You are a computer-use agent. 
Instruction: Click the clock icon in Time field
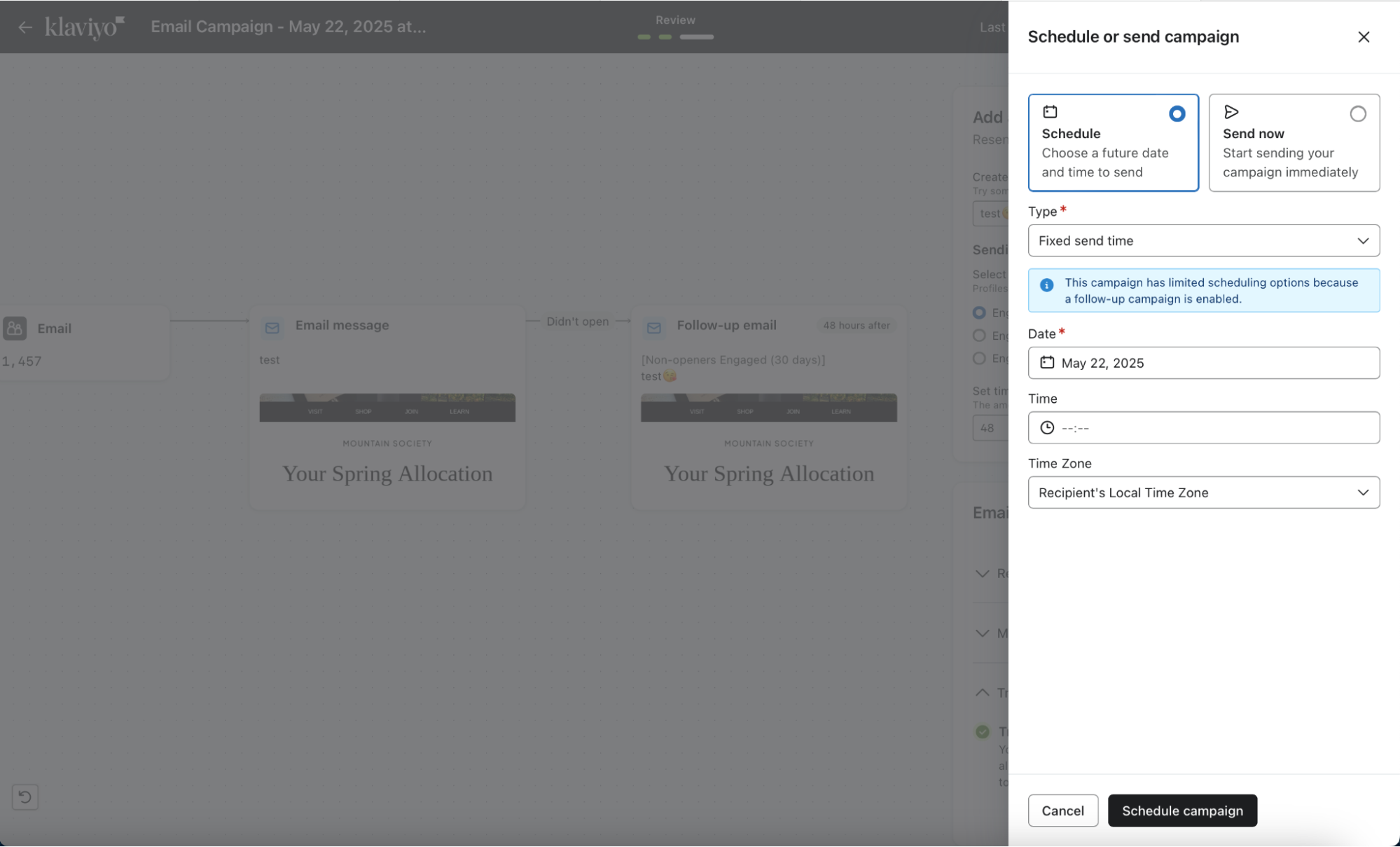coord(1046,427)
